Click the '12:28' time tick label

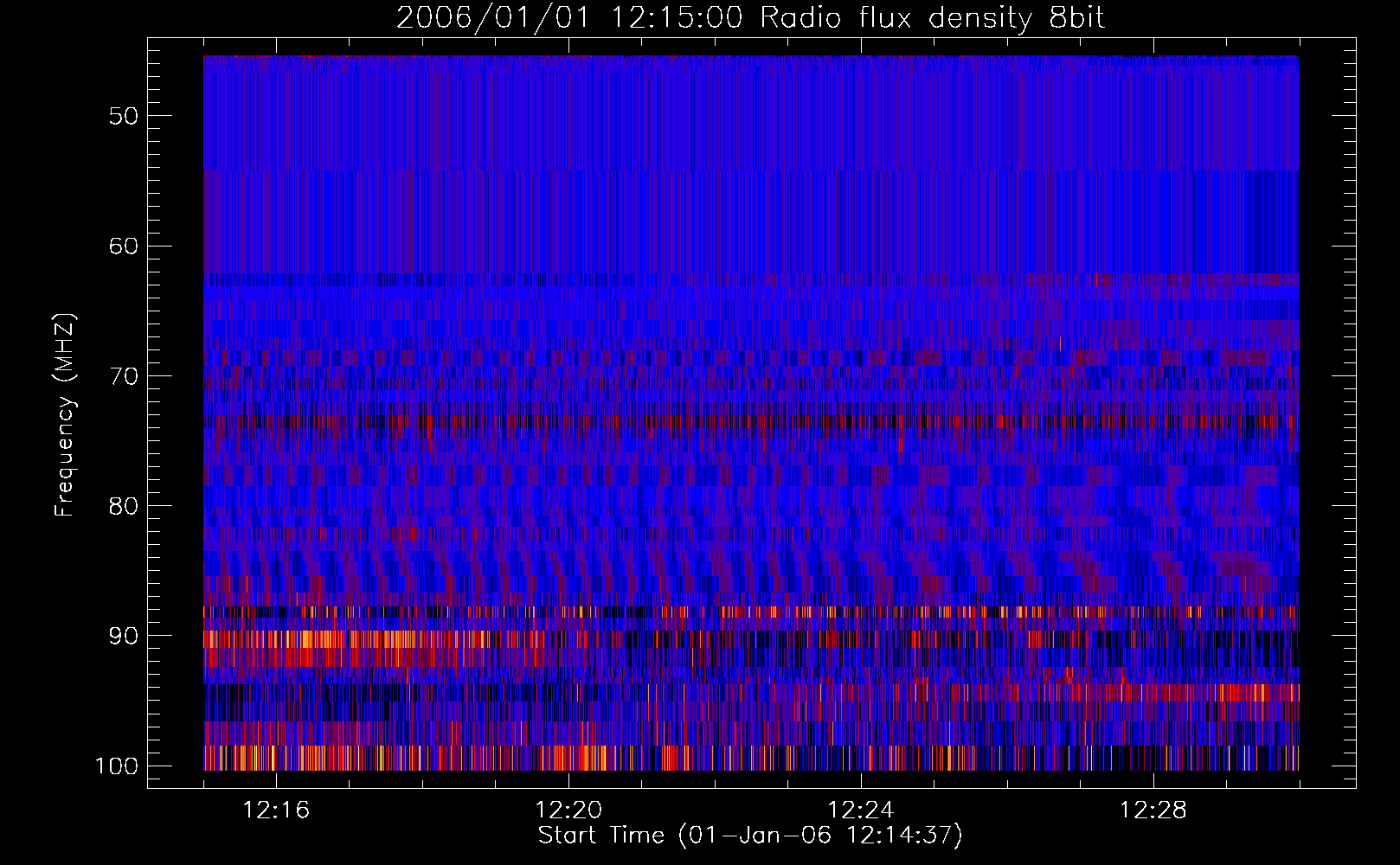click(1153, 811)
